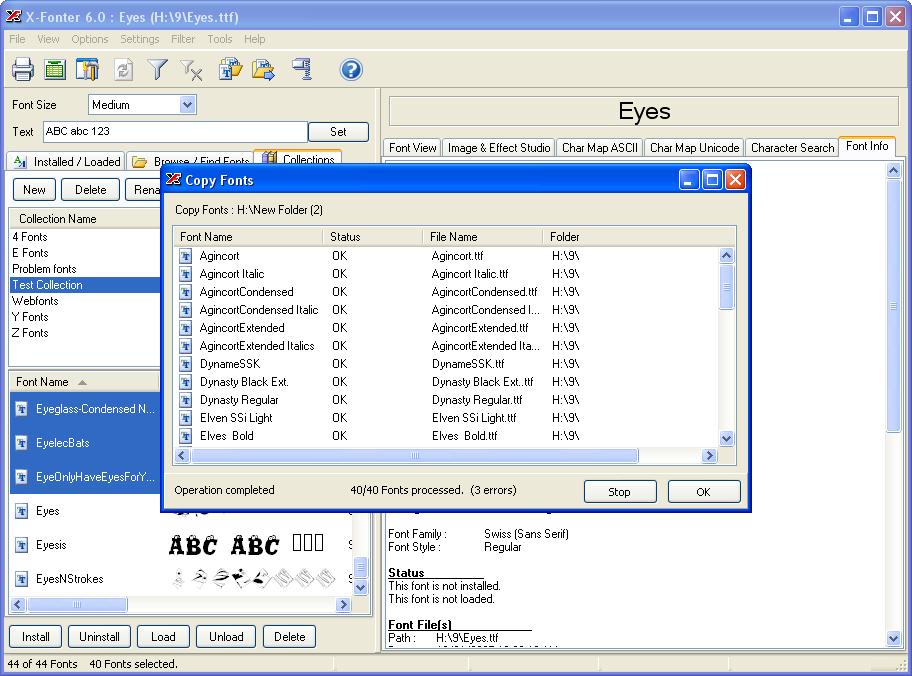The image size is (912, 676).
Task: Click the font-and-computer toolbar icon left of Help
Action: [x=302, y=69]
